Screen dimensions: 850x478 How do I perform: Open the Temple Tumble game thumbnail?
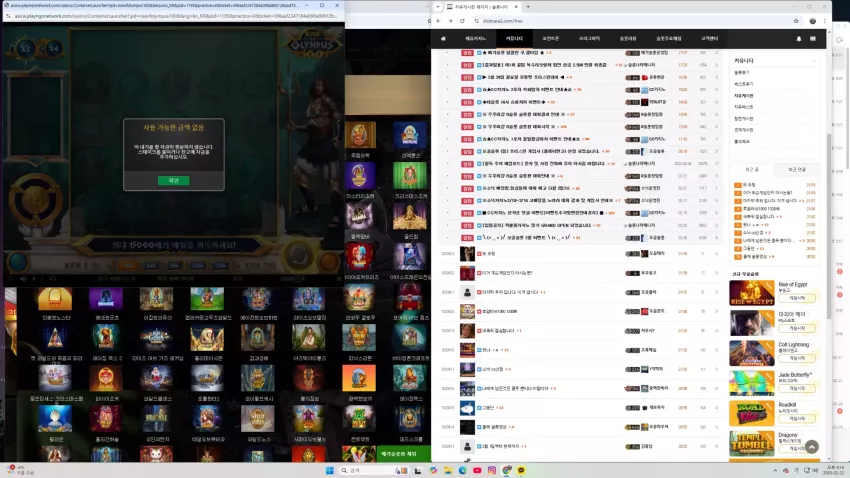click(751, 444)
